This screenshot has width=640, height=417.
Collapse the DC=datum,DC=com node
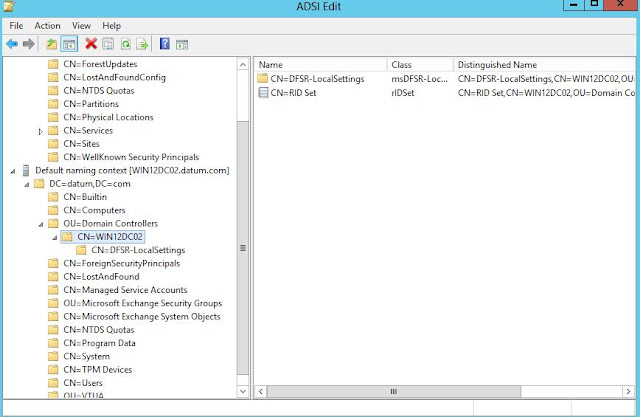coord(27,184)
